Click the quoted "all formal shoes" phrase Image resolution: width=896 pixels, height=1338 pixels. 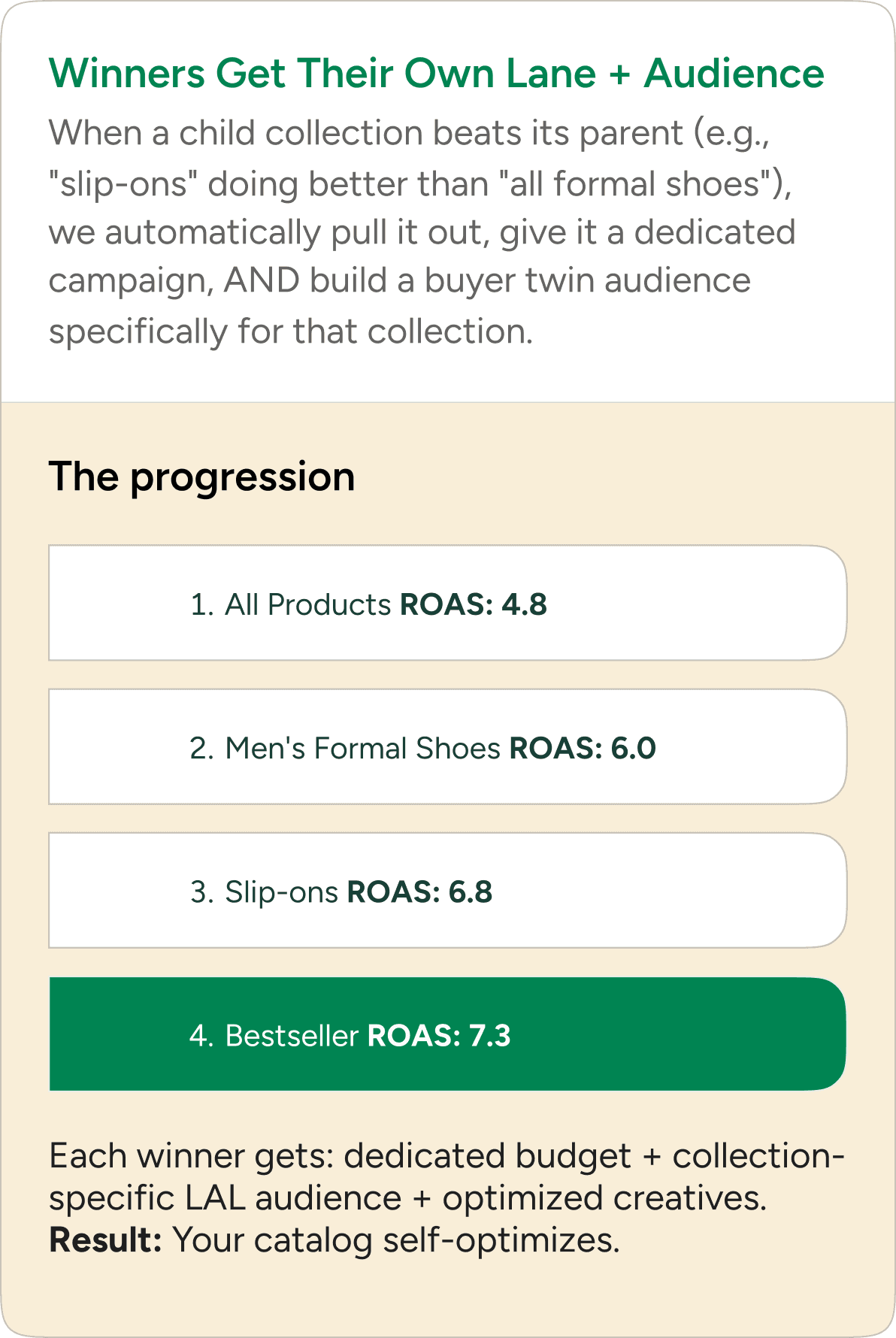[637, 184]
